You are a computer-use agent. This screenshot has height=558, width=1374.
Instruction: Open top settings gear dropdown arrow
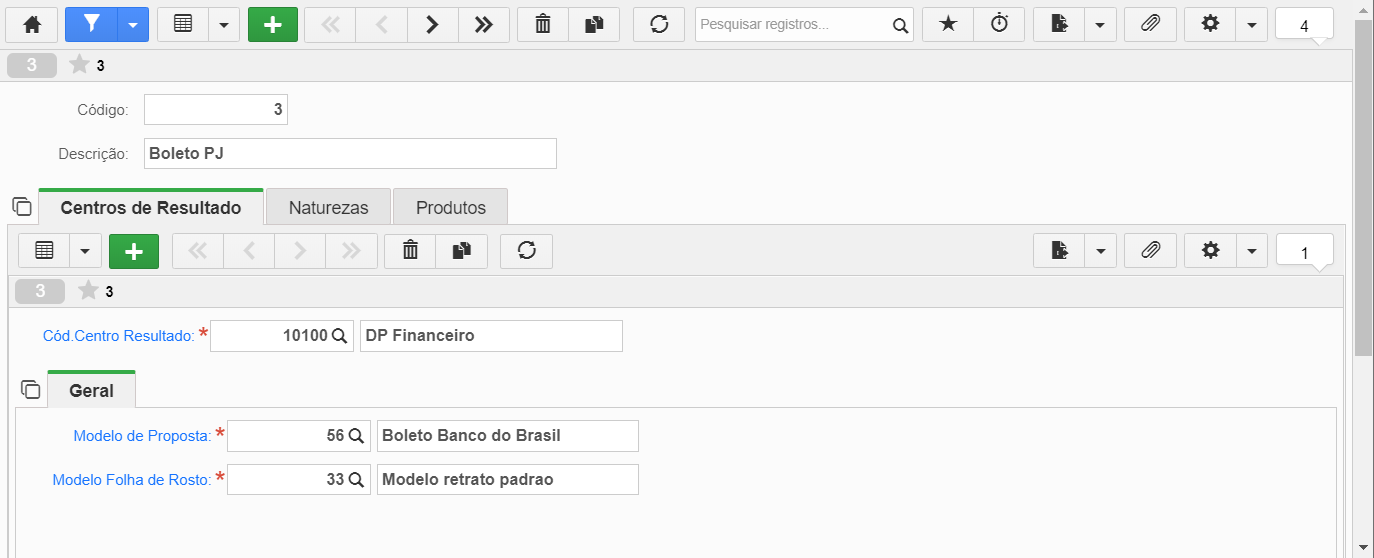pyautogui.click(x=1252, y=25)
